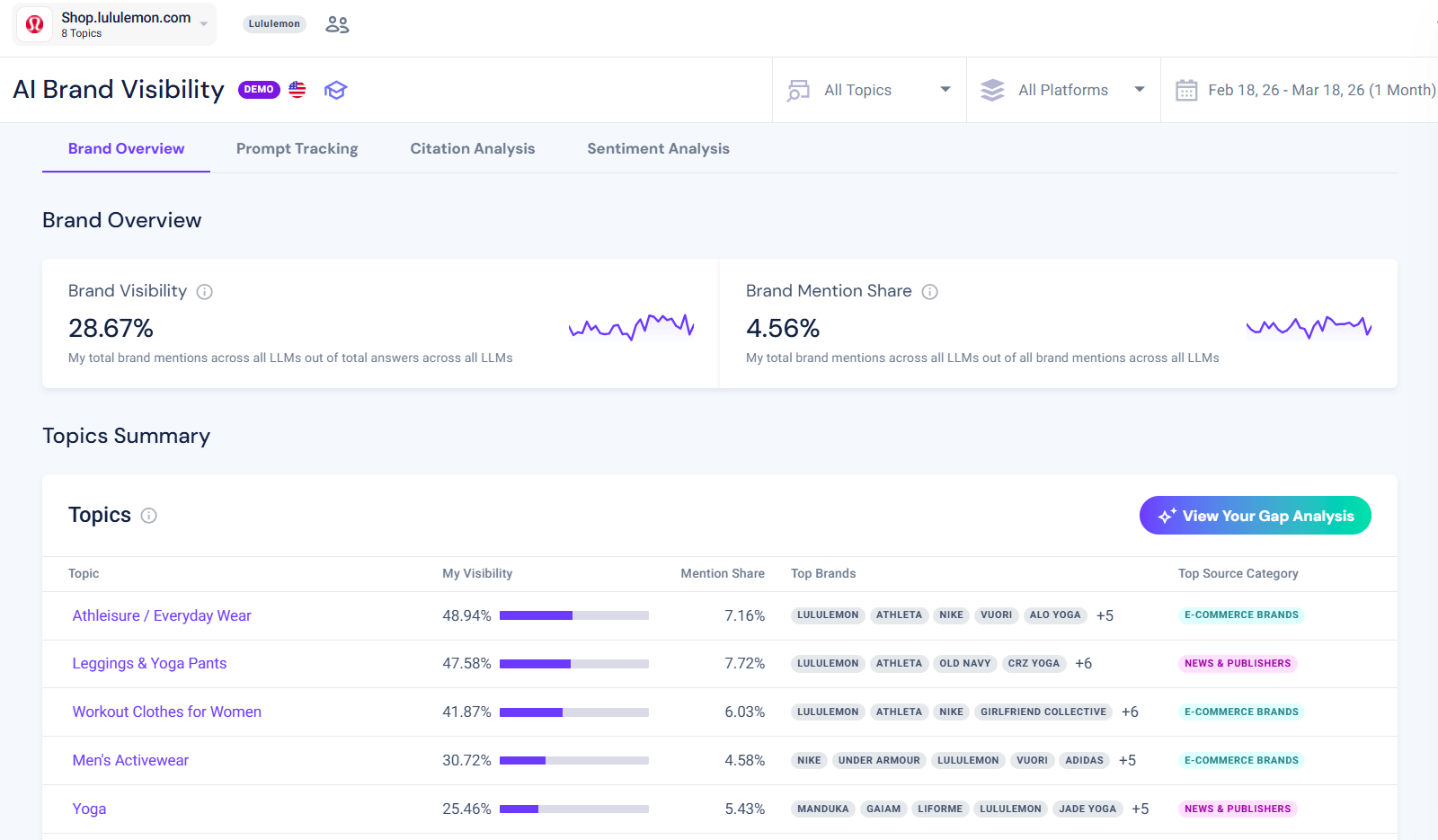Click View Your Gap Analysis button
This screenshot has height=840, width=1438.
click(1256, 516)
